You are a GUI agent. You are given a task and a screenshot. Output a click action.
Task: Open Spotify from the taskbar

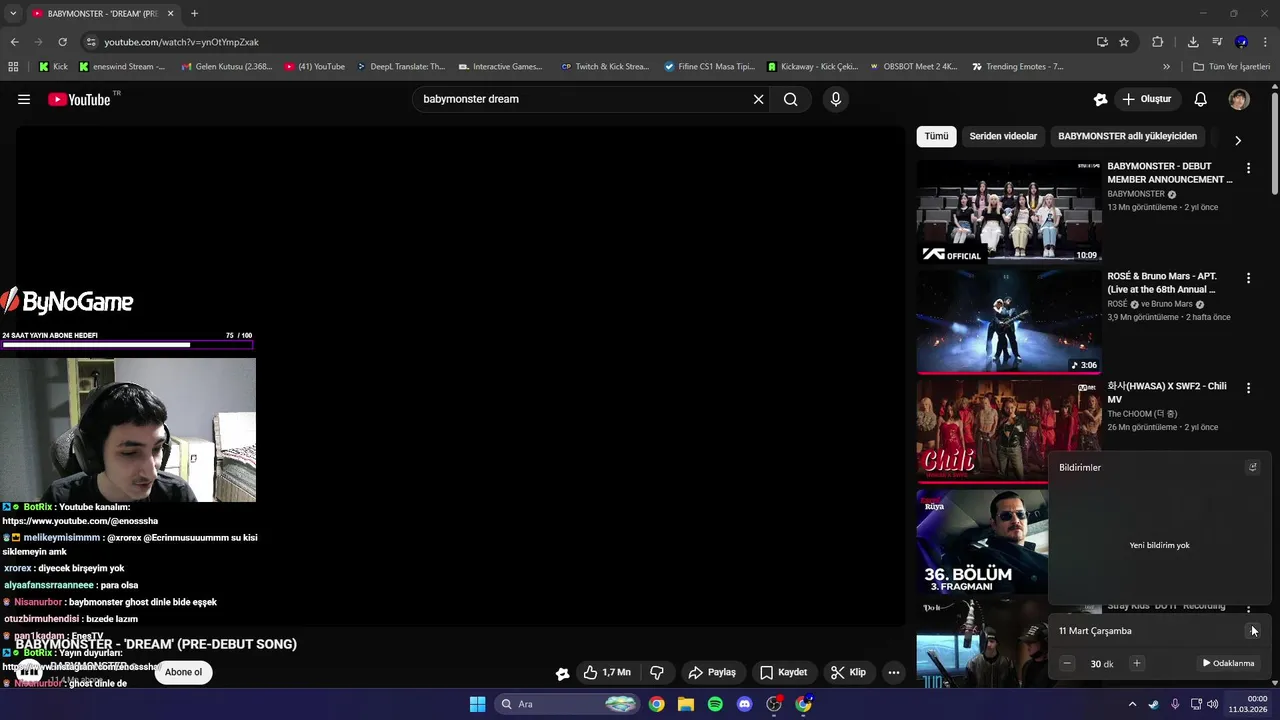coord(715,704)
